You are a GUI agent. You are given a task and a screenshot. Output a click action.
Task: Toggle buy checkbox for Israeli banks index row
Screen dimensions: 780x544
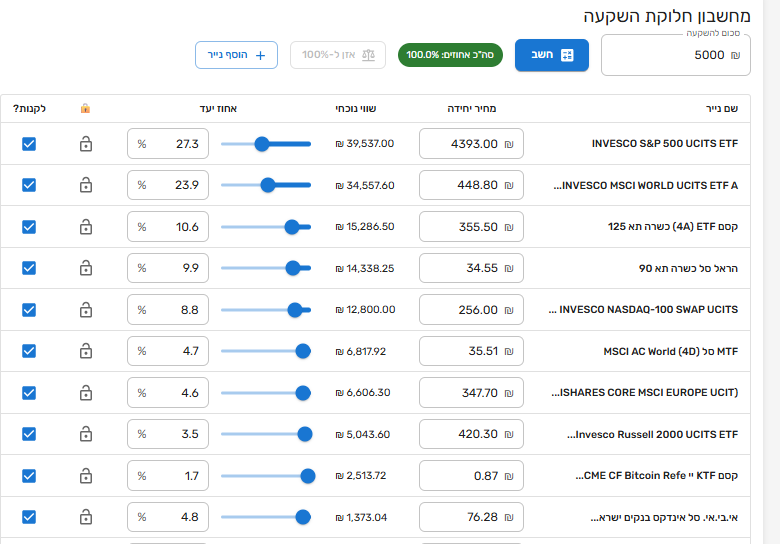28,517
